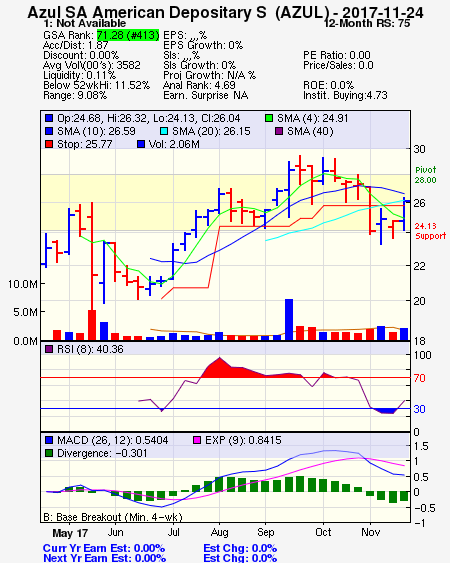Click the May 17 date axis label
The width and height of the screenshot is (450, 563).
click(x=70, y=533)
